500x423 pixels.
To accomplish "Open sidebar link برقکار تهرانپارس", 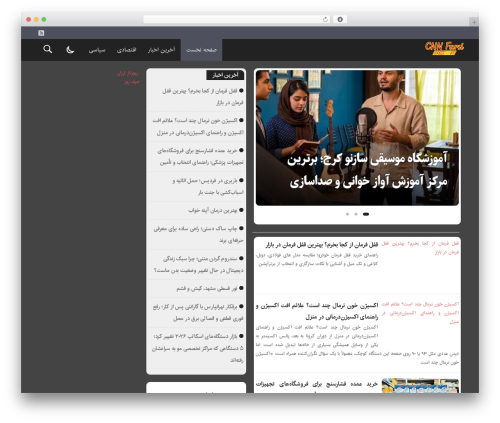I will pos(198,312).
